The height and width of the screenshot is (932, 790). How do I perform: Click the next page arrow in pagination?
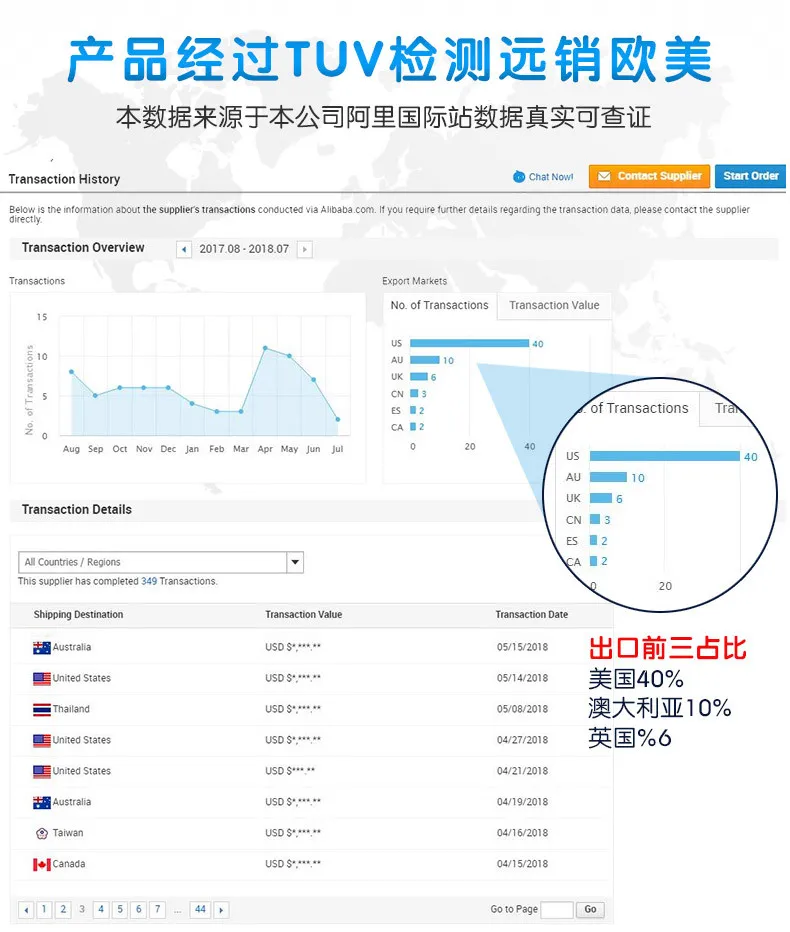(221, 910)
